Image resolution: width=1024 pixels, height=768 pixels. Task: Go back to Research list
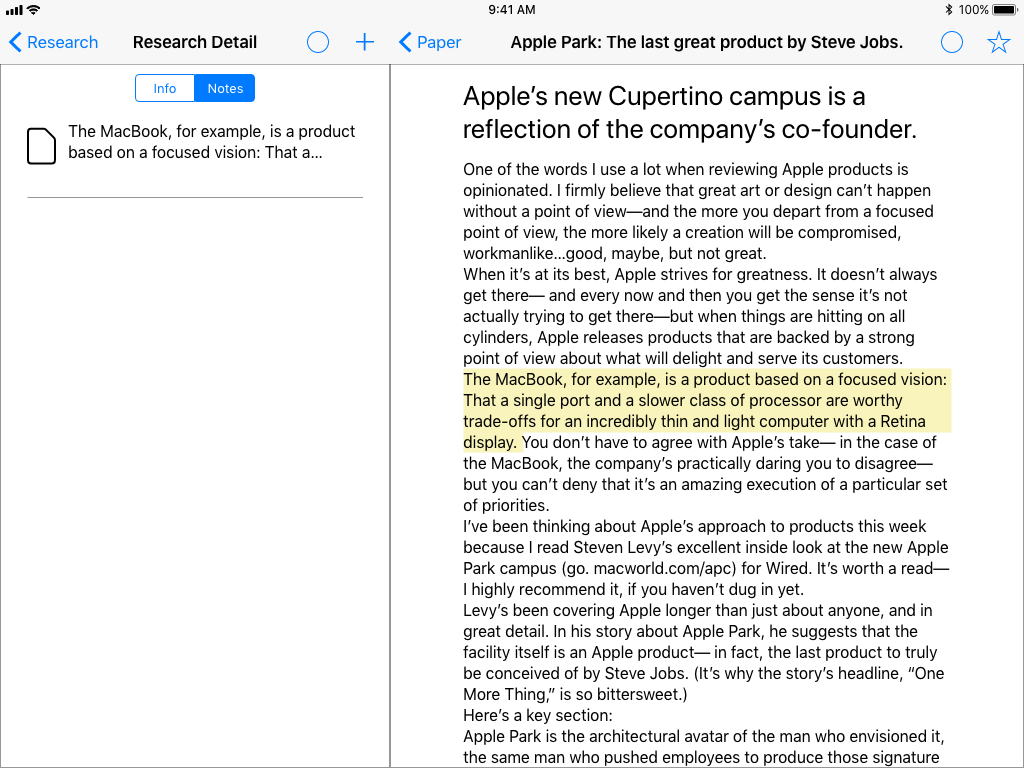coord(54,42)
